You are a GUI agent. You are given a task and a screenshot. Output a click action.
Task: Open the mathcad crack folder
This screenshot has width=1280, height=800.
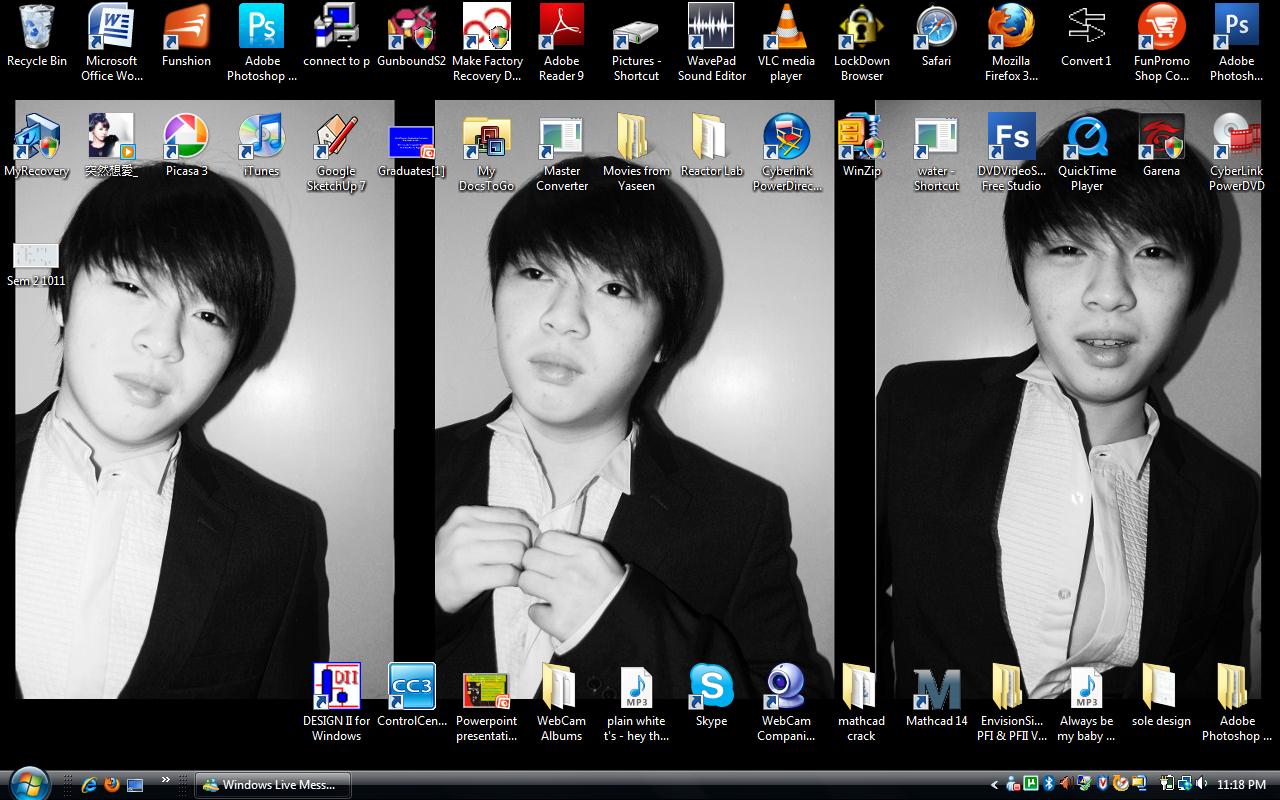point(861,703)
